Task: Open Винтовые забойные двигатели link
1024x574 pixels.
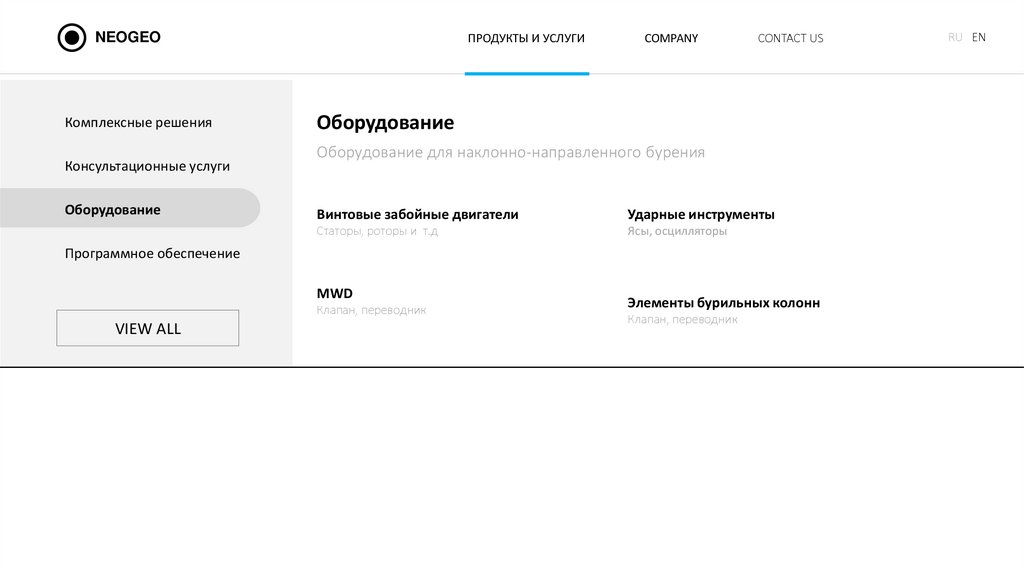Action: (x=417, y=214)
